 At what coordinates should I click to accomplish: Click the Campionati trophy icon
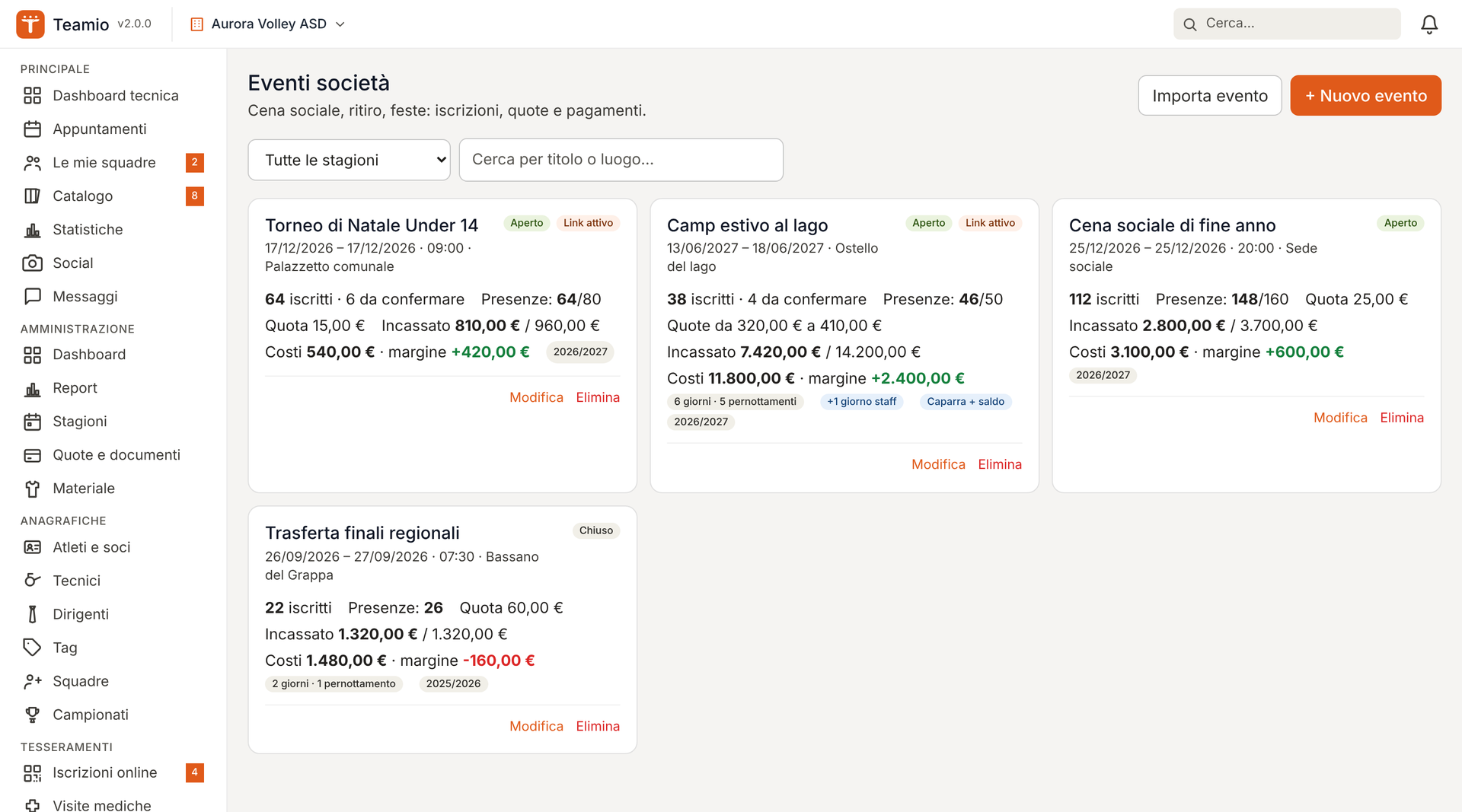pos(32,715)
